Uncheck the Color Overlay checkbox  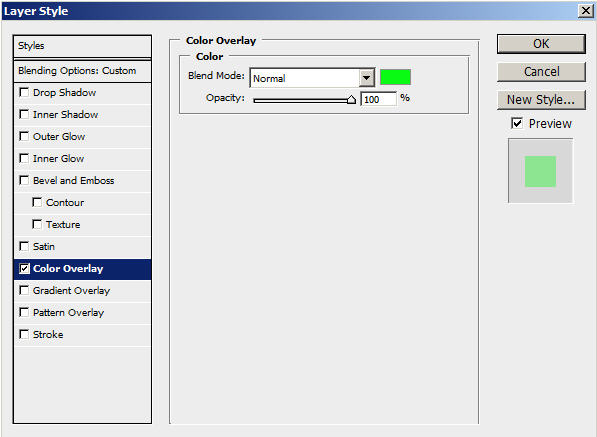24,268
